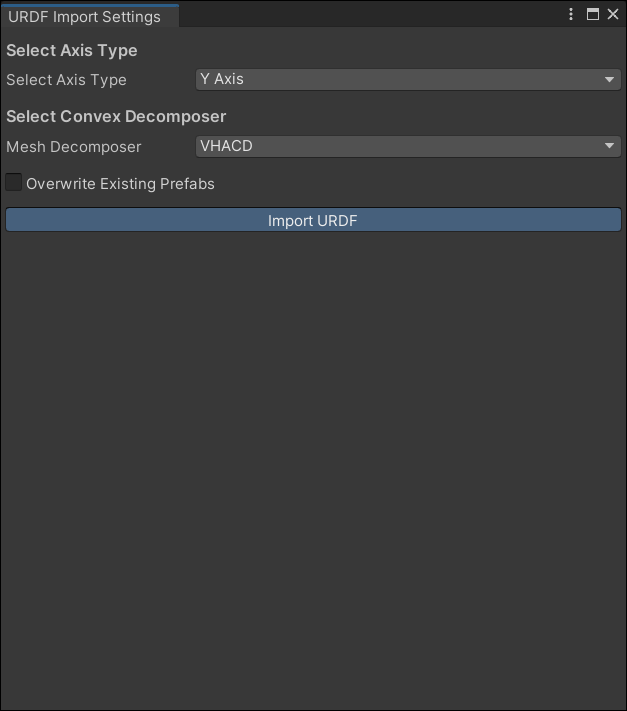Click the blank space right of the checkbox label
627x711 pixels.
tap(420, 184)
